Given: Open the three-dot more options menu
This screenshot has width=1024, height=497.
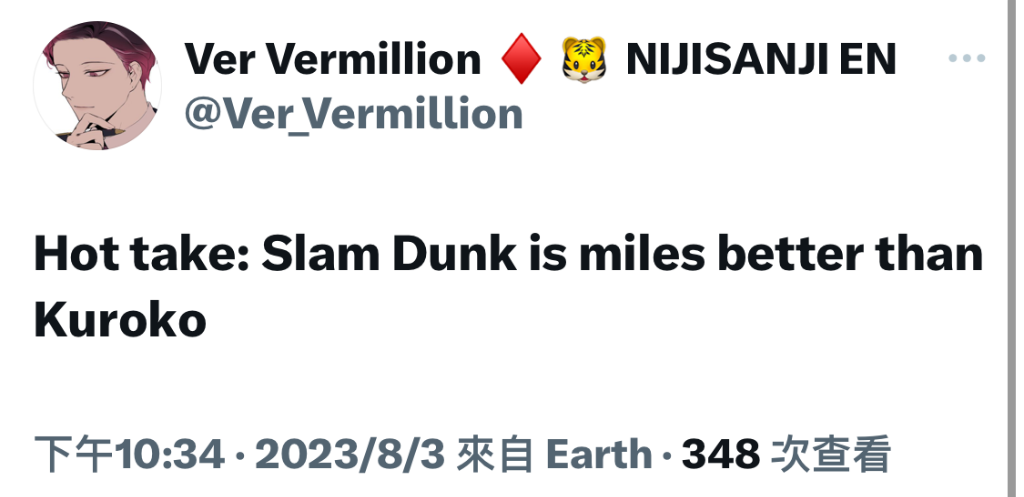Looking at the screenshot, I should click(967, 58).
